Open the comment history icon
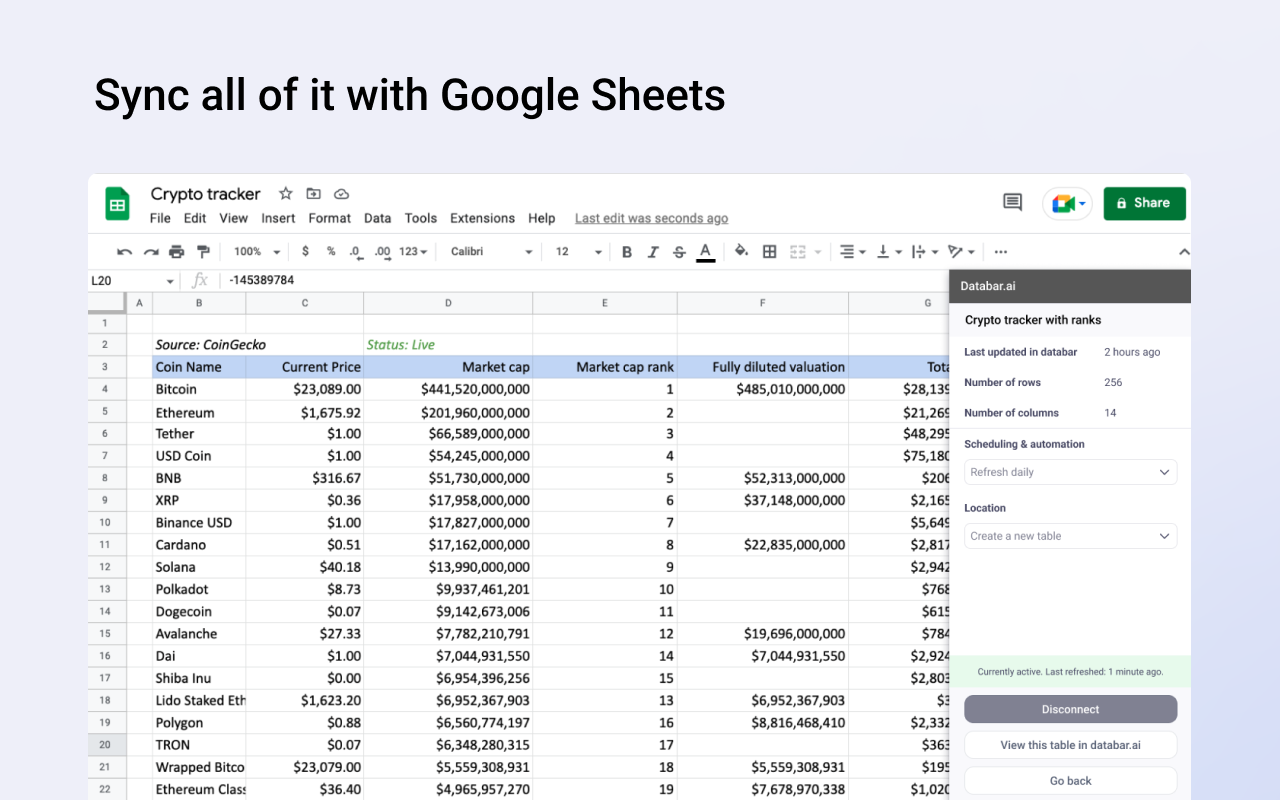Screen dimensions: 1280x800 1013,203
